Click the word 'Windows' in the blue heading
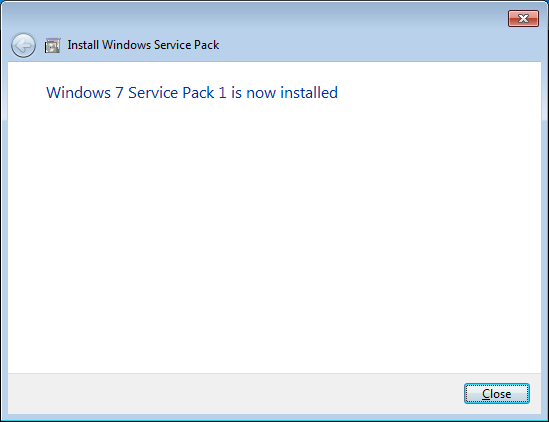The width and height of the screenshot is (549, 422). click(x=78, y=93)
